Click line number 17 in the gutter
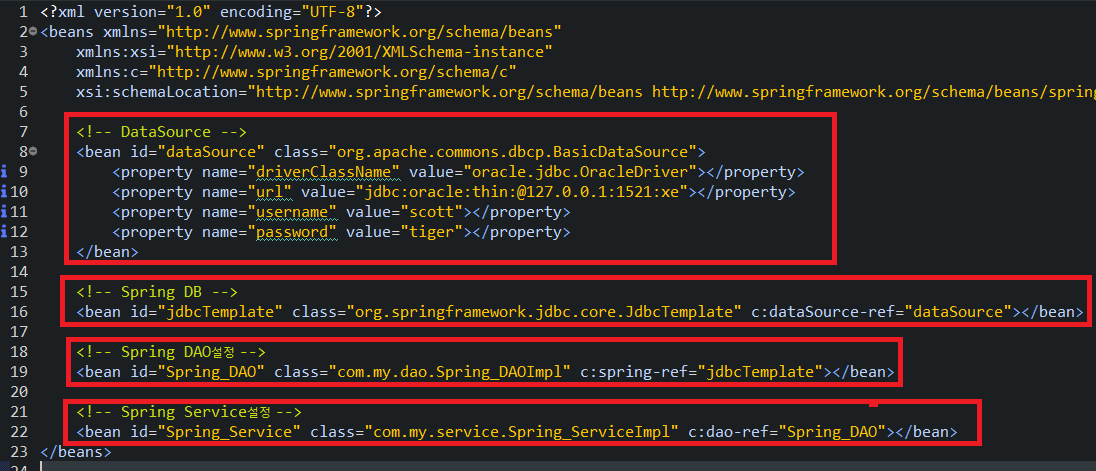This screenshot has height=471, width=1096. (x=20, y=331)
